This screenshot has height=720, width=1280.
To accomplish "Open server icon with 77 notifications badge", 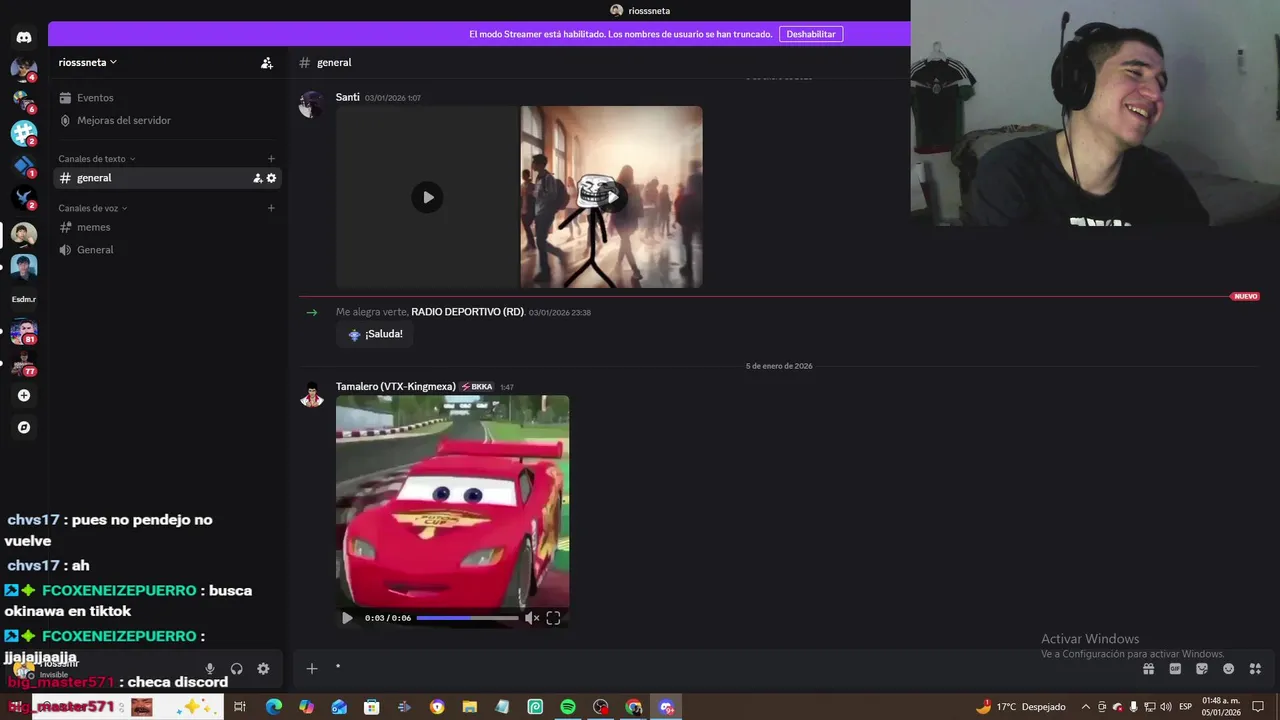I will tap(24, 364).
